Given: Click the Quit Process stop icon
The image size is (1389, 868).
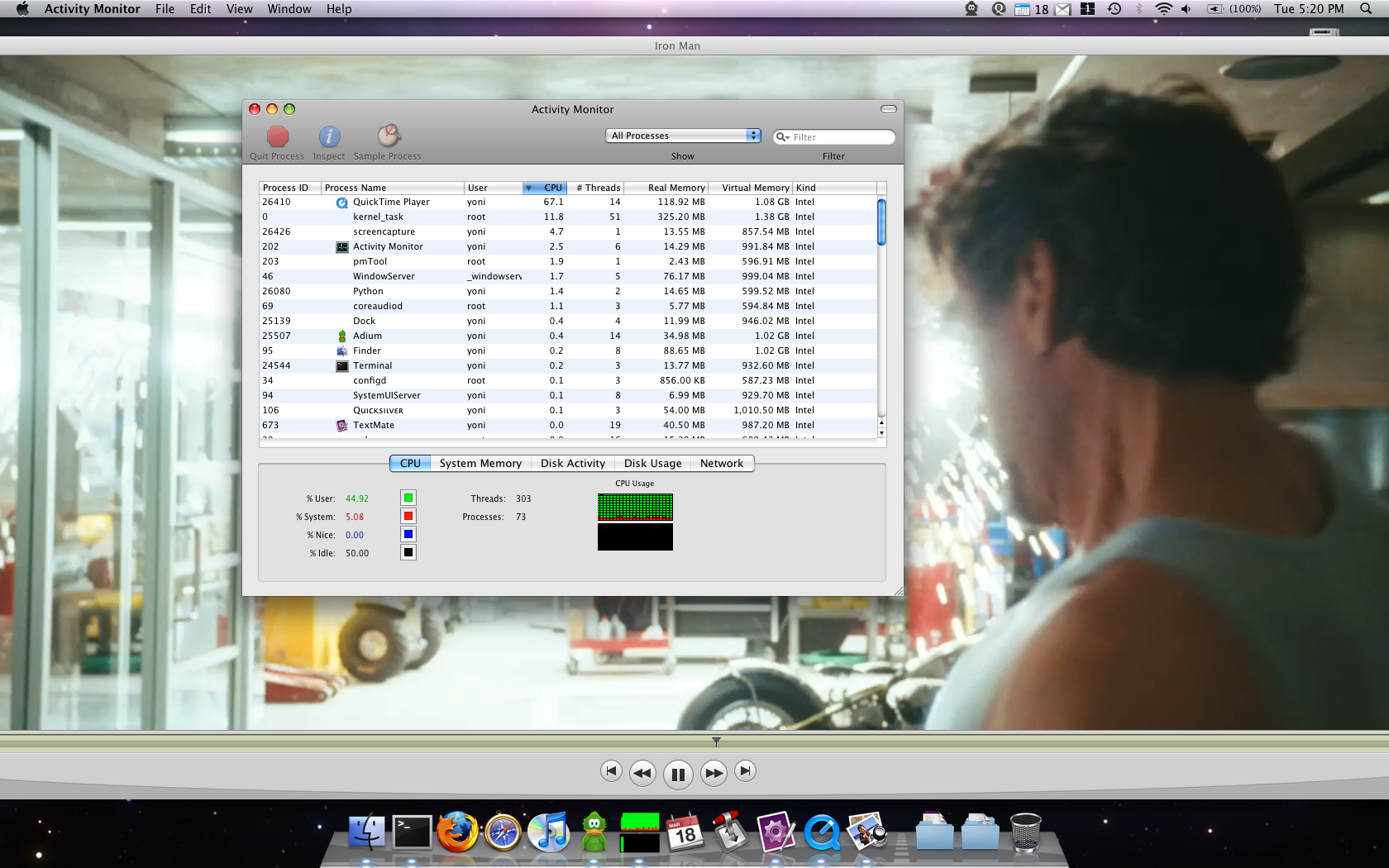Looking at the screenshot, I should [277, 136].
